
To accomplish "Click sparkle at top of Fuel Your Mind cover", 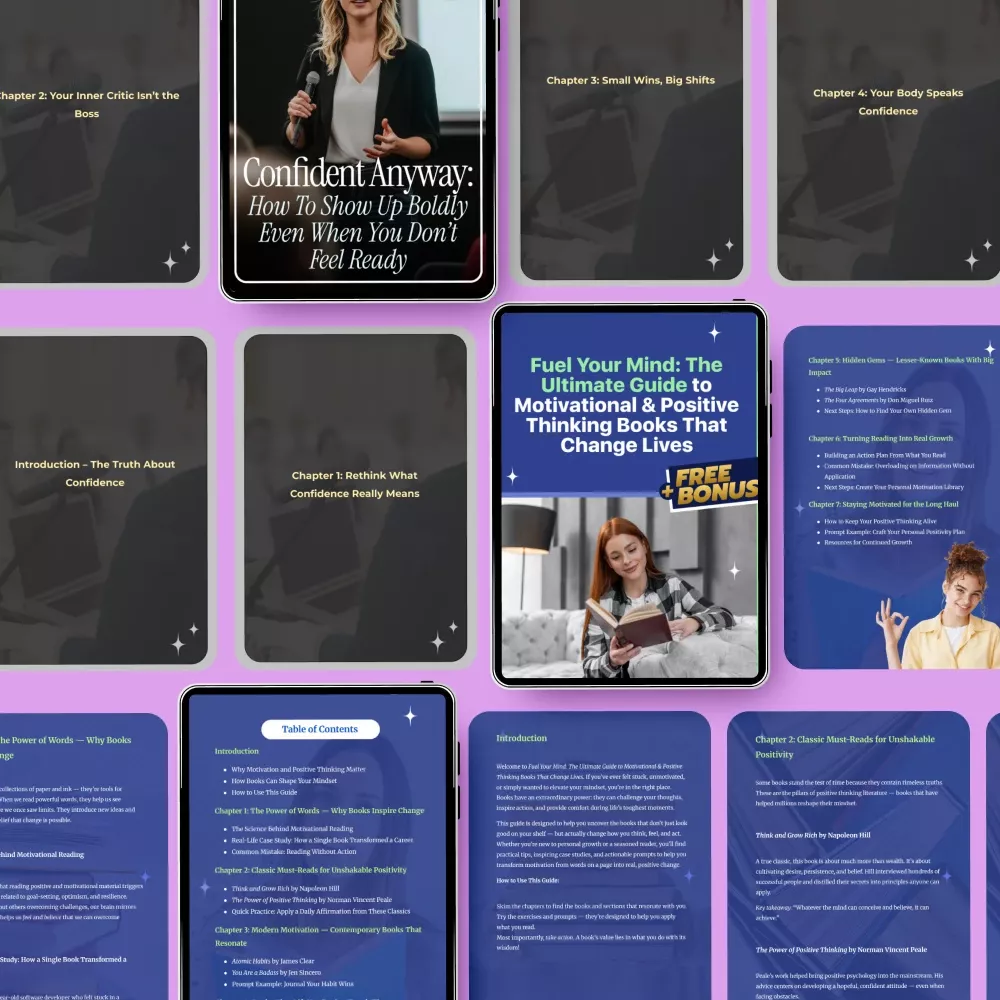I will pos(714,333).
